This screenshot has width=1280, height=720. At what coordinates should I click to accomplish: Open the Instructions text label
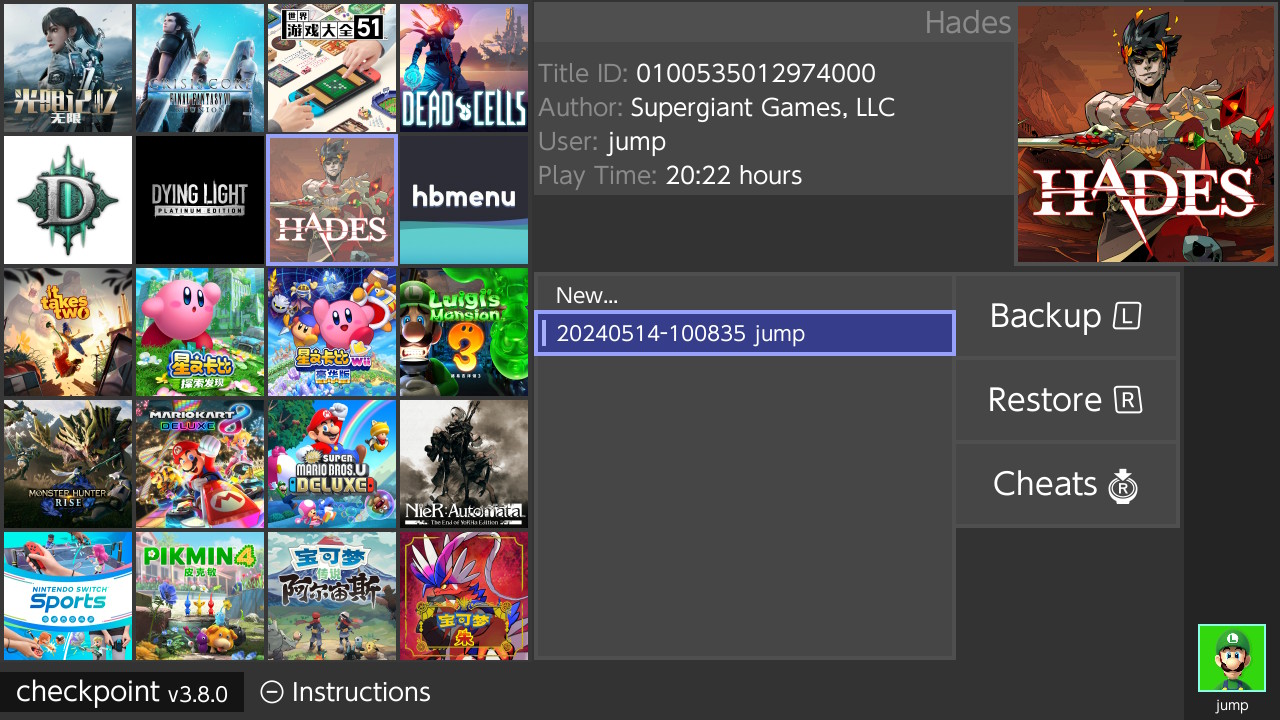tap(361, 692)
